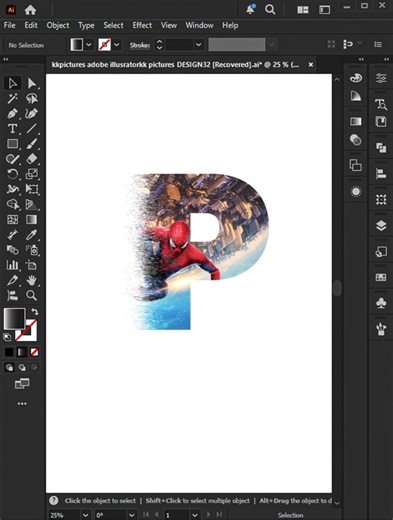Select the Shaper tool

pos(12,159)
